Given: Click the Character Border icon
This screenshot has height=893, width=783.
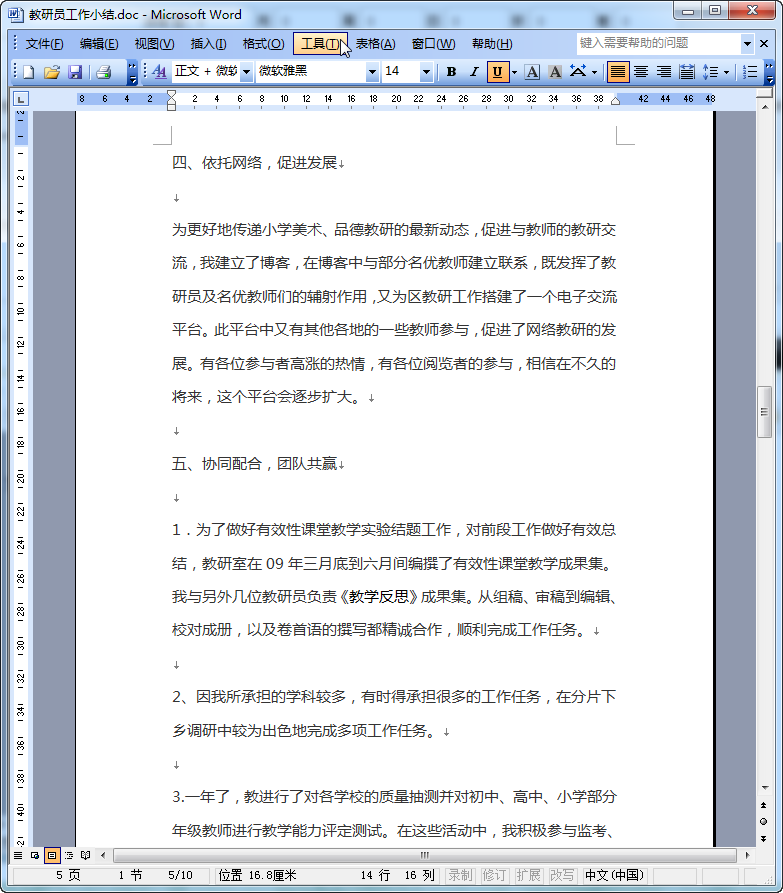Looking at the screenshot, I should [x=532, y=72].
